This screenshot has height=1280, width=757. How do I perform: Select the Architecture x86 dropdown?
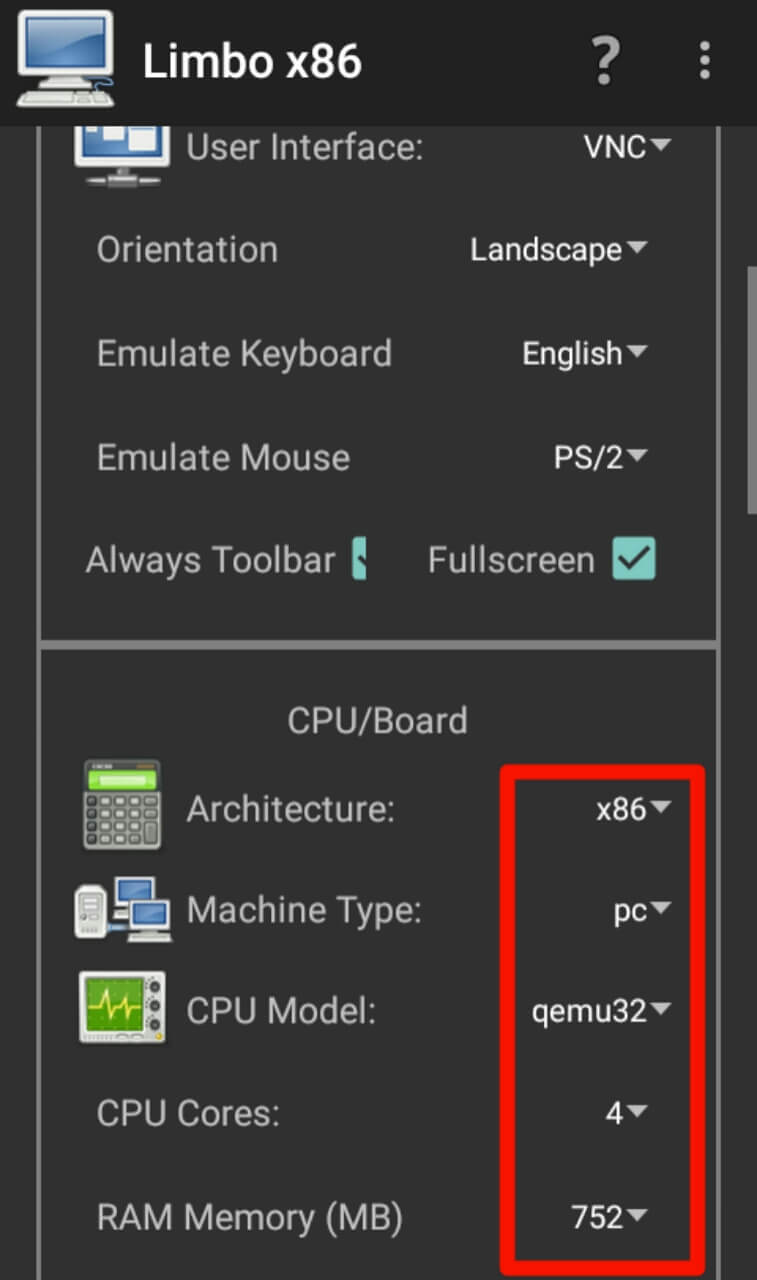[x=633, y=809]
